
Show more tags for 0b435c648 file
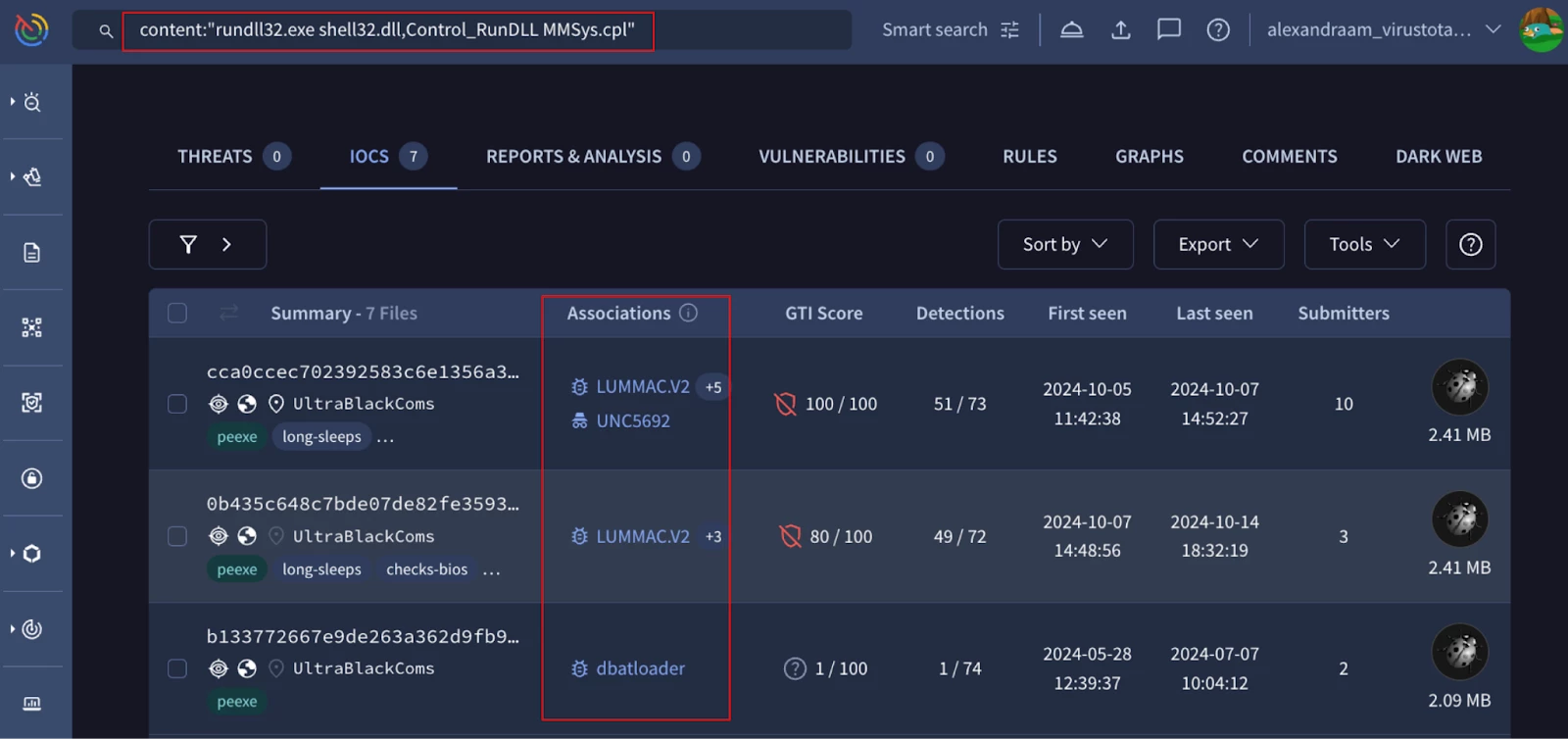[x=492, y=570]
